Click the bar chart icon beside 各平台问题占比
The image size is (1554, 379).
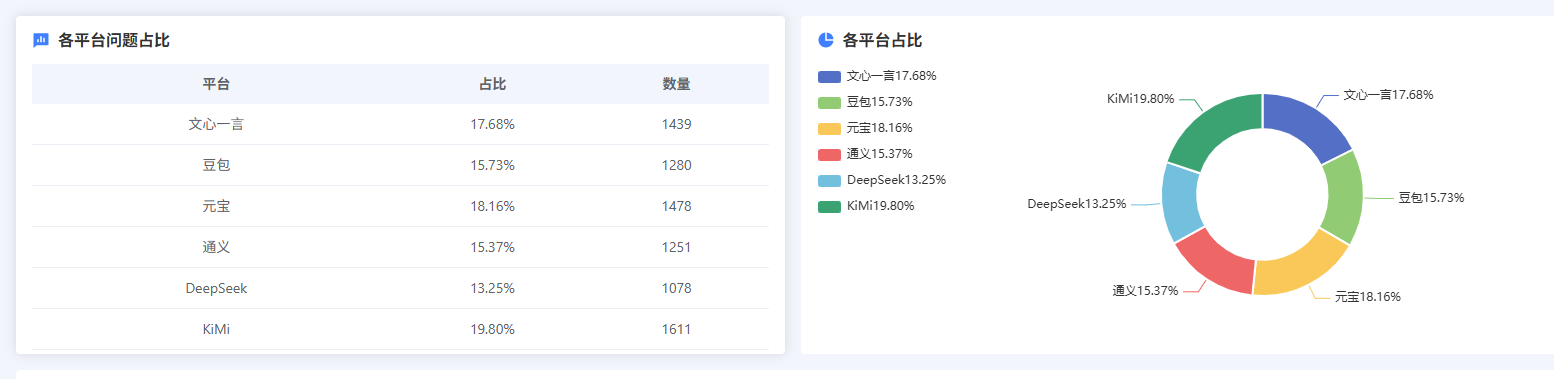(41, 41)
